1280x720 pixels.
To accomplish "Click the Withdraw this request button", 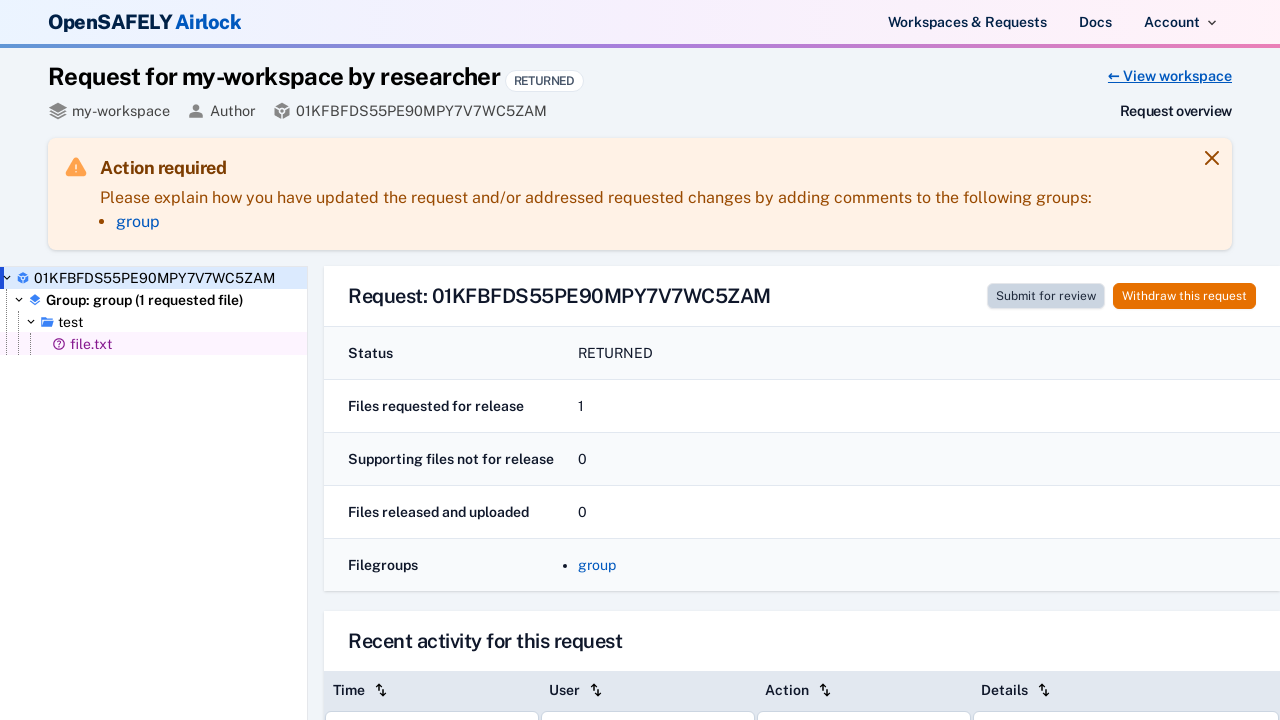I will pos(1184,296).
